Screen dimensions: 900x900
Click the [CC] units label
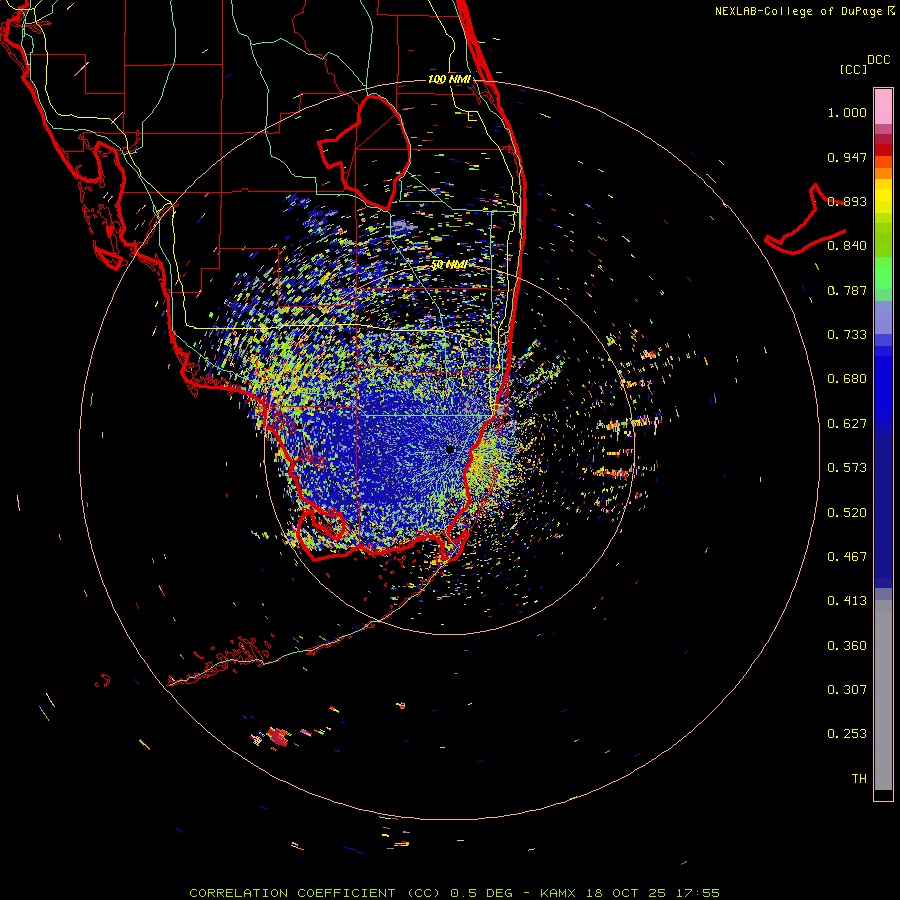coord(853,69)
